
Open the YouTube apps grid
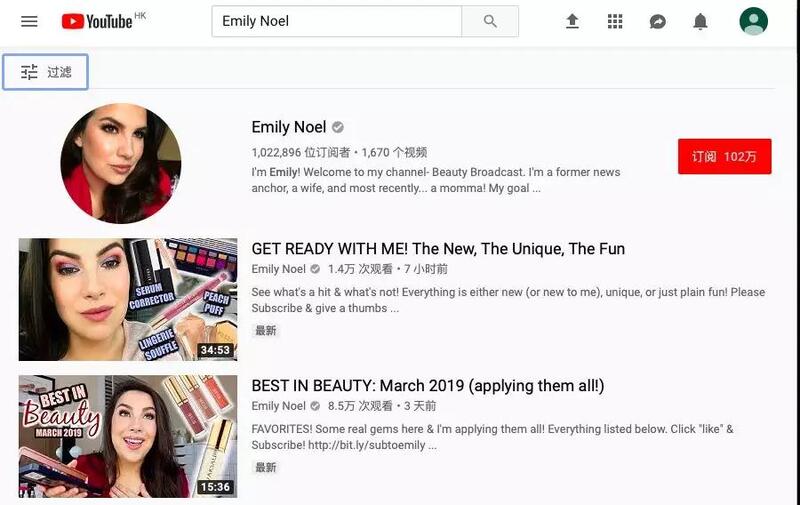(615, 21)
